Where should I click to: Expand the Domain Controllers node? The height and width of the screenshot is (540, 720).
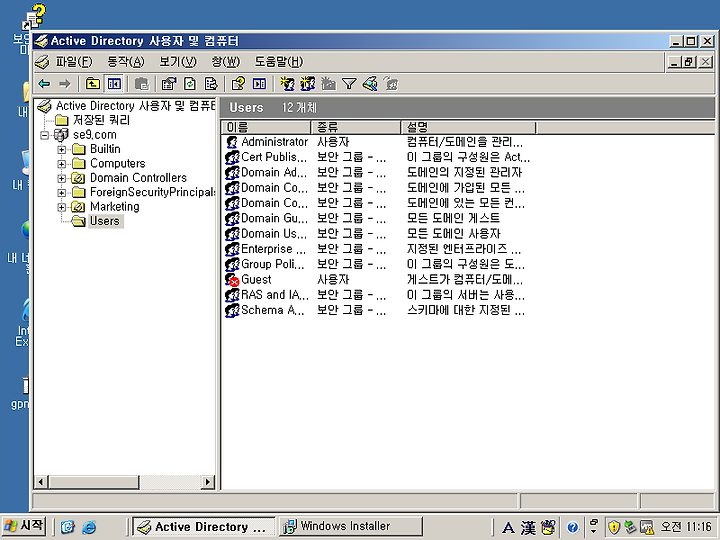[61, 178]
